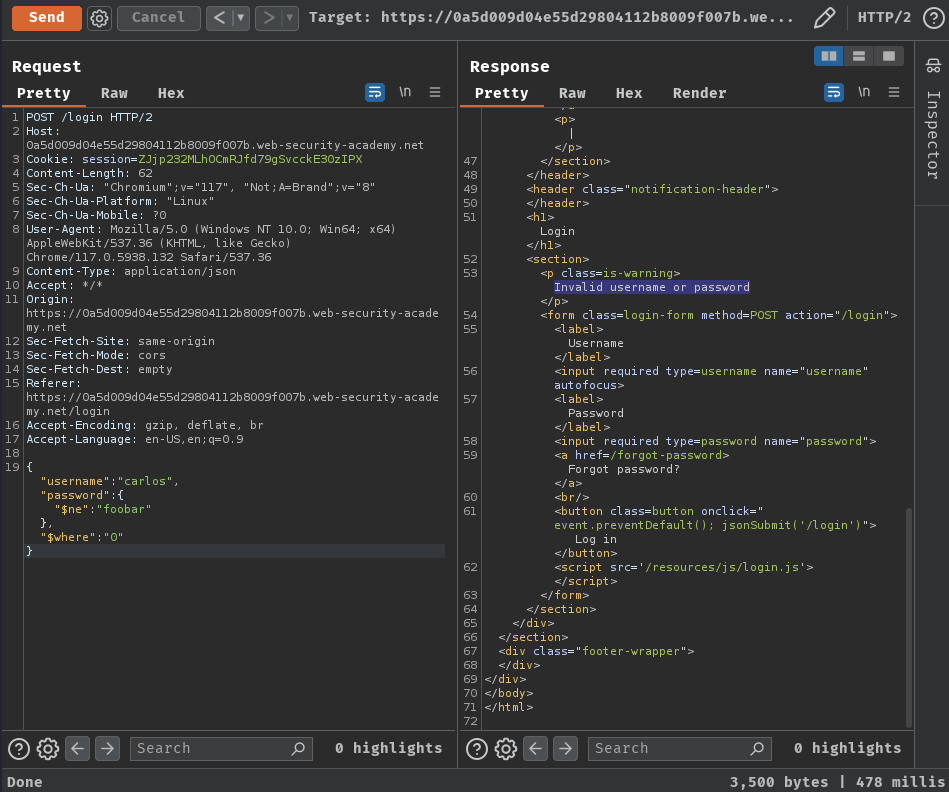Select side-by-side layout view
The width and height of the screenshot is (949, 792).
pyautogui.click(x=829, y=56)
